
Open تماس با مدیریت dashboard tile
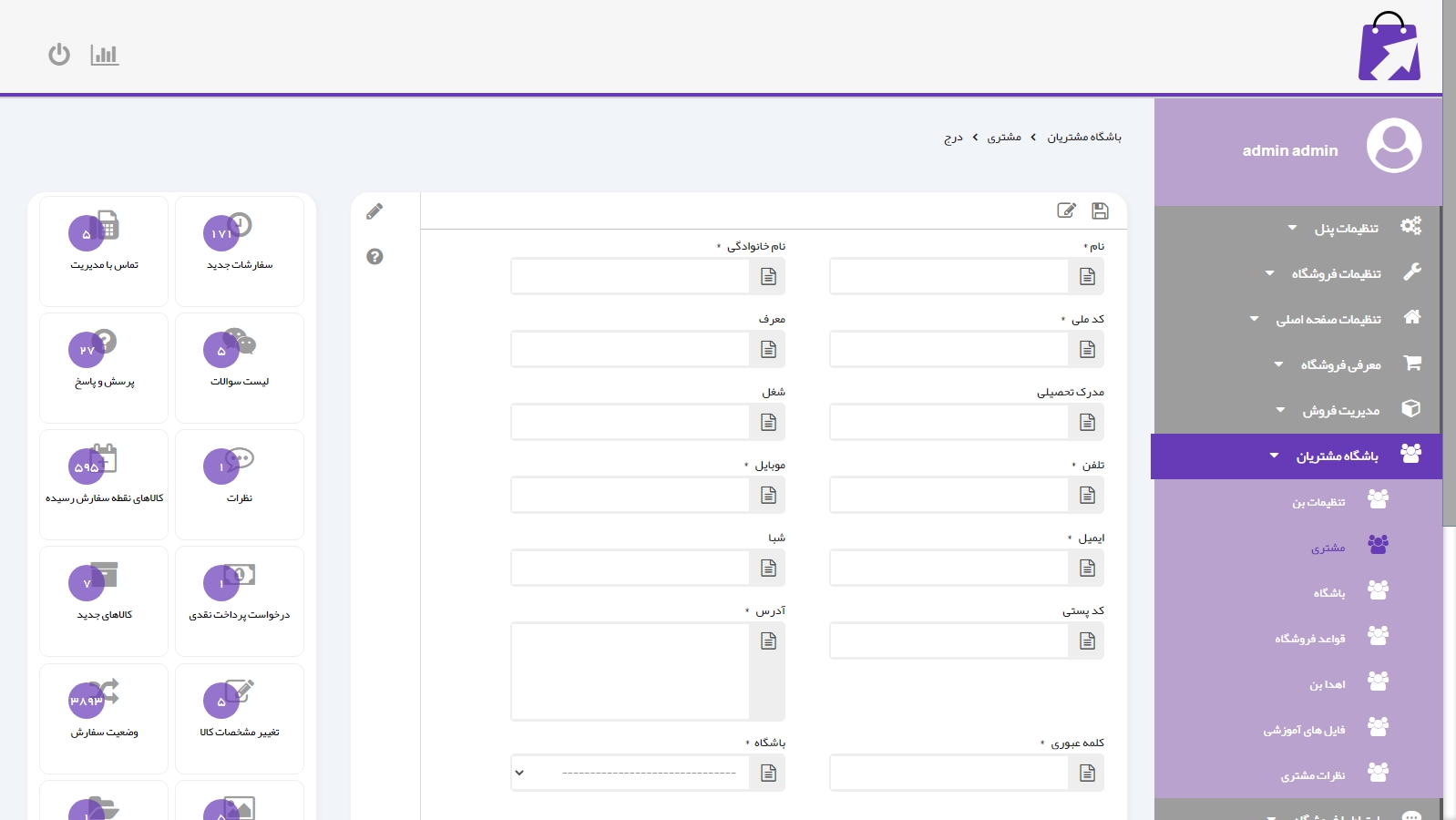[104, 251]
